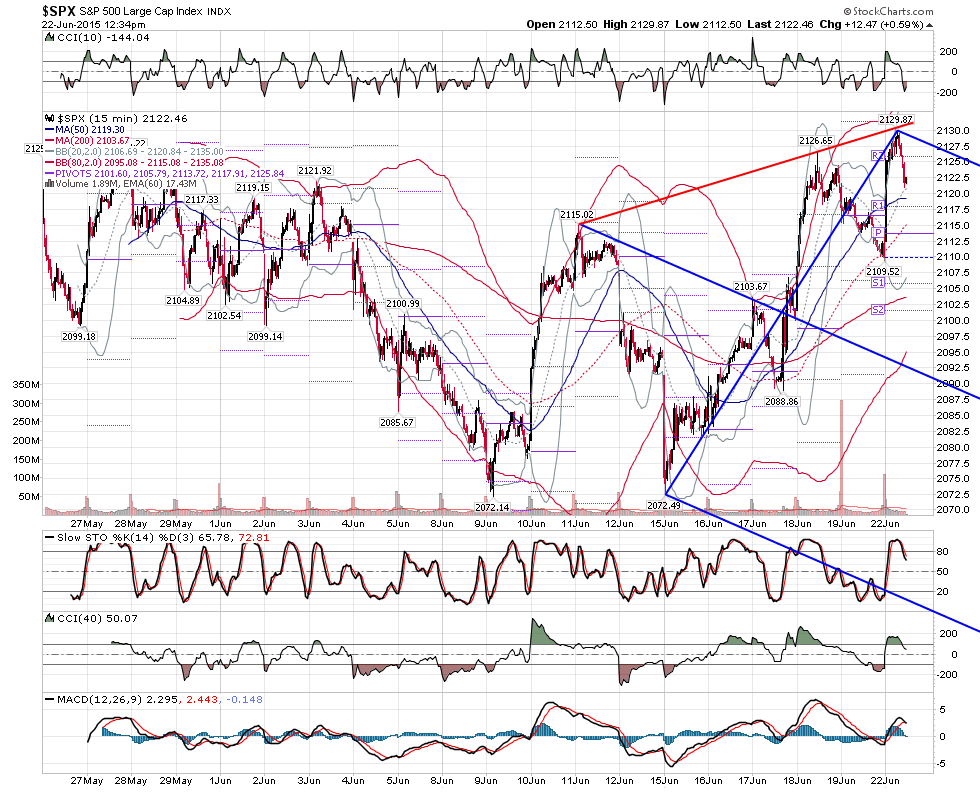Click the 2126.65 price label
Screen dimensions: 980x794
coord(816,141)
